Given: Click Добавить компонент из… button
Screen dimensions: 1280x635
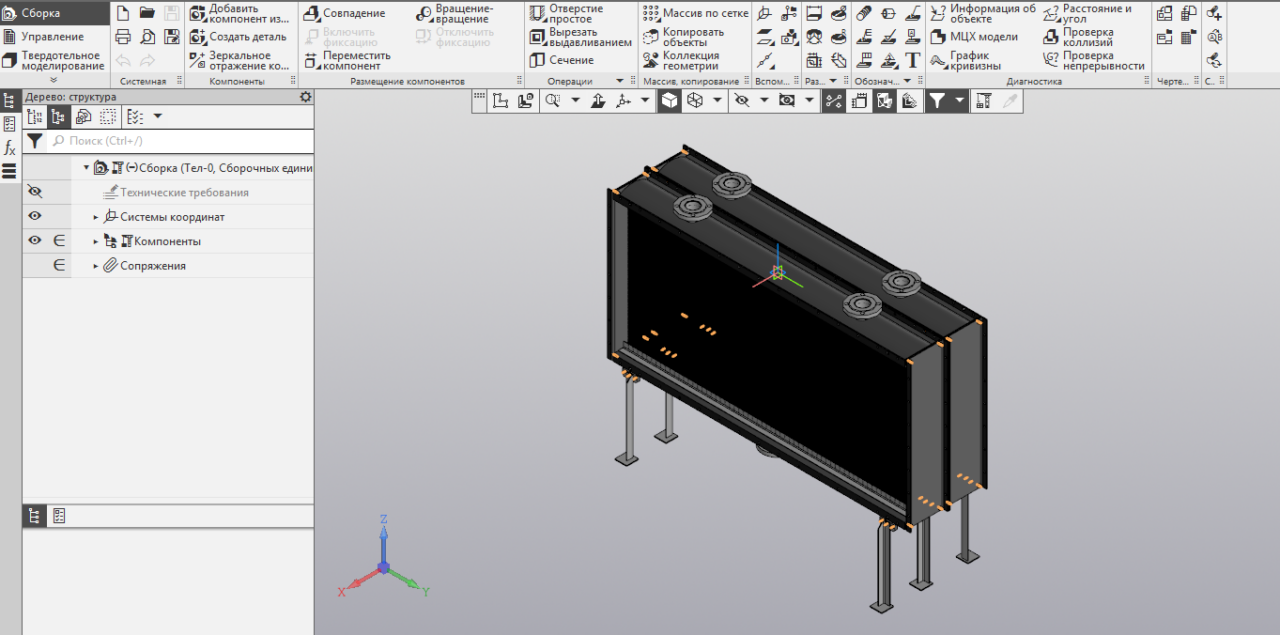Looking at the screenshot, I should [x=239, y=13].
